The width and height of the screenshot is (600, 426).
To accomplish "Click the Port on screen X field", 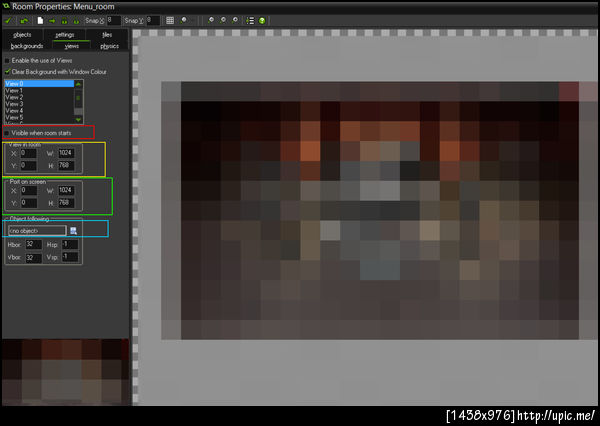I will coord(29,191).
